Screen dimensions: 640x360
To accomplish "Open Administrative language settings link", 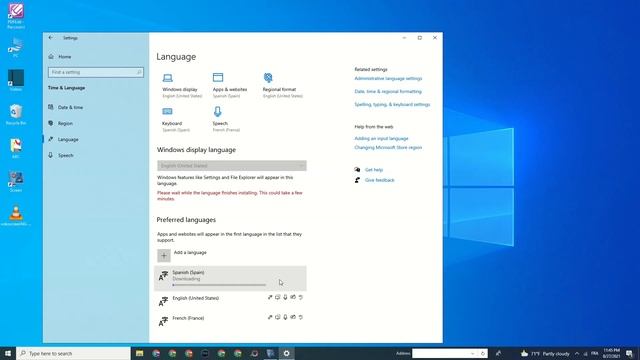I will (x=388, y=78).
